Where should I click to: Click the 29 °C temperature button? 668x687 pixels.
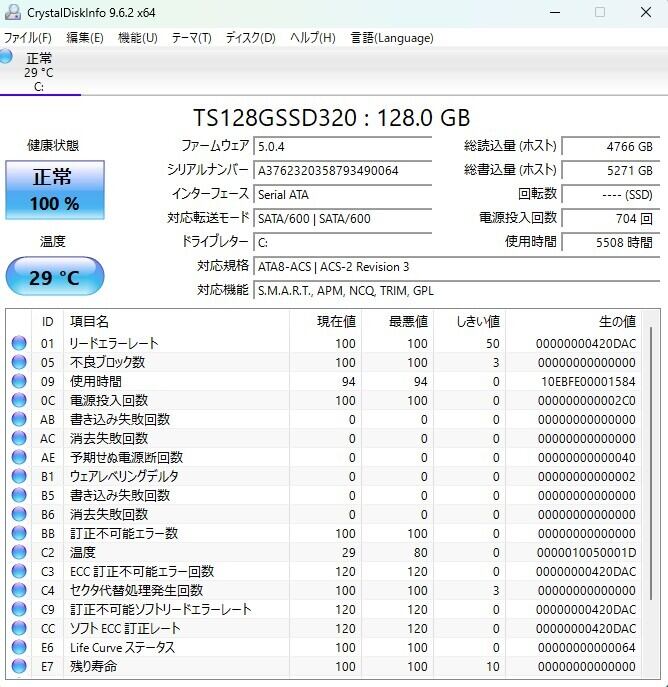pyautogui.click(x=55, y=277)
